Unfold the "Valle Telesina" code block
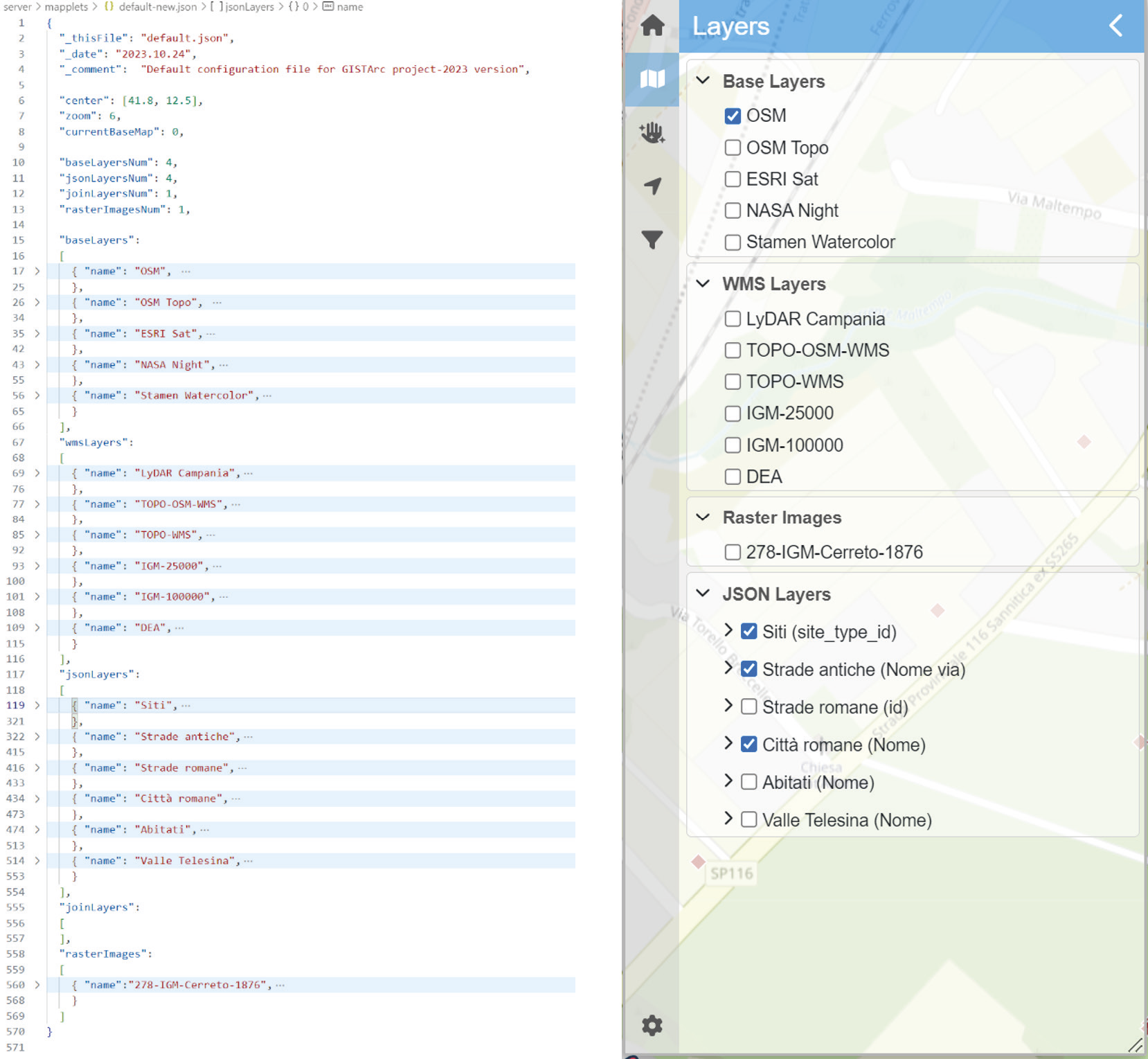Image resolution: width=1148 pixels, height=1059 pixels. [37, 861]
